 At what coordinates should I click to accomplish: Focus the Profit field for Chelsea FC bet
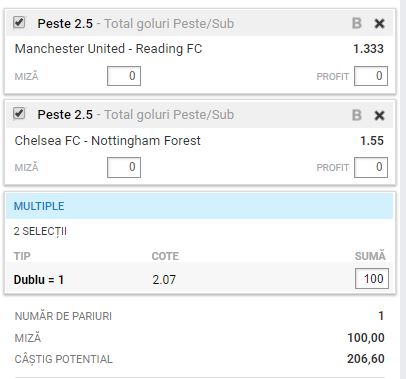tap(371, 167)
